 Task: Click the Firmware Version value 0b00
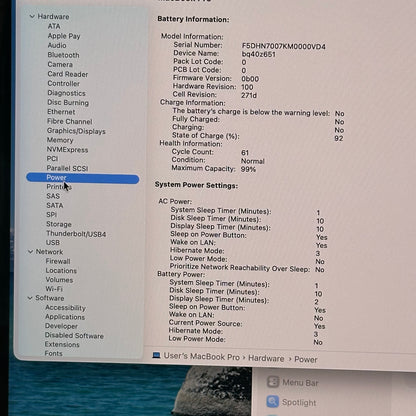coord(250,79)
